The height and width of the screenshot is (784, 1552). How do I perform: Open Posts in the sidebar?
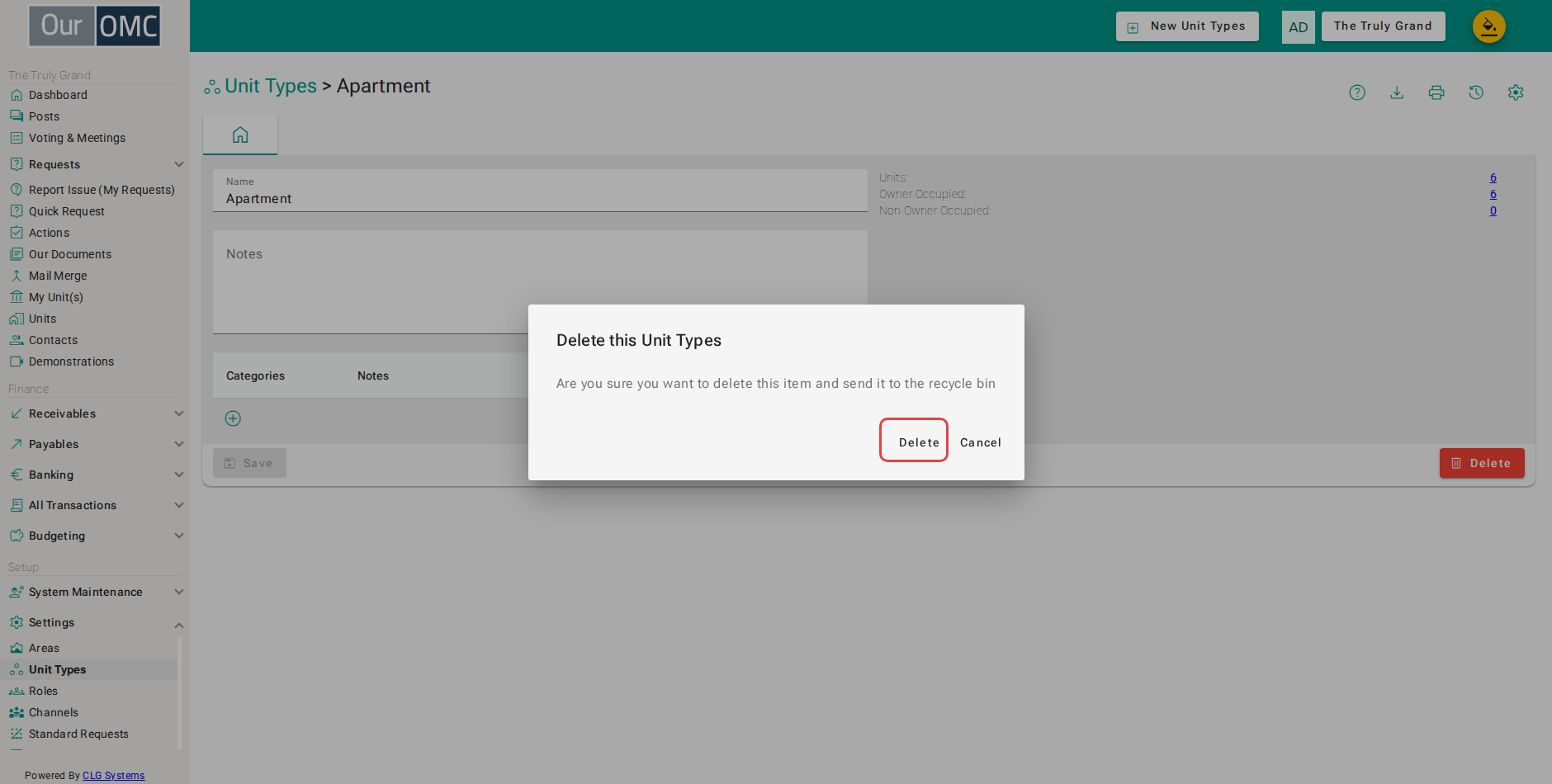[x=44, y=116]
